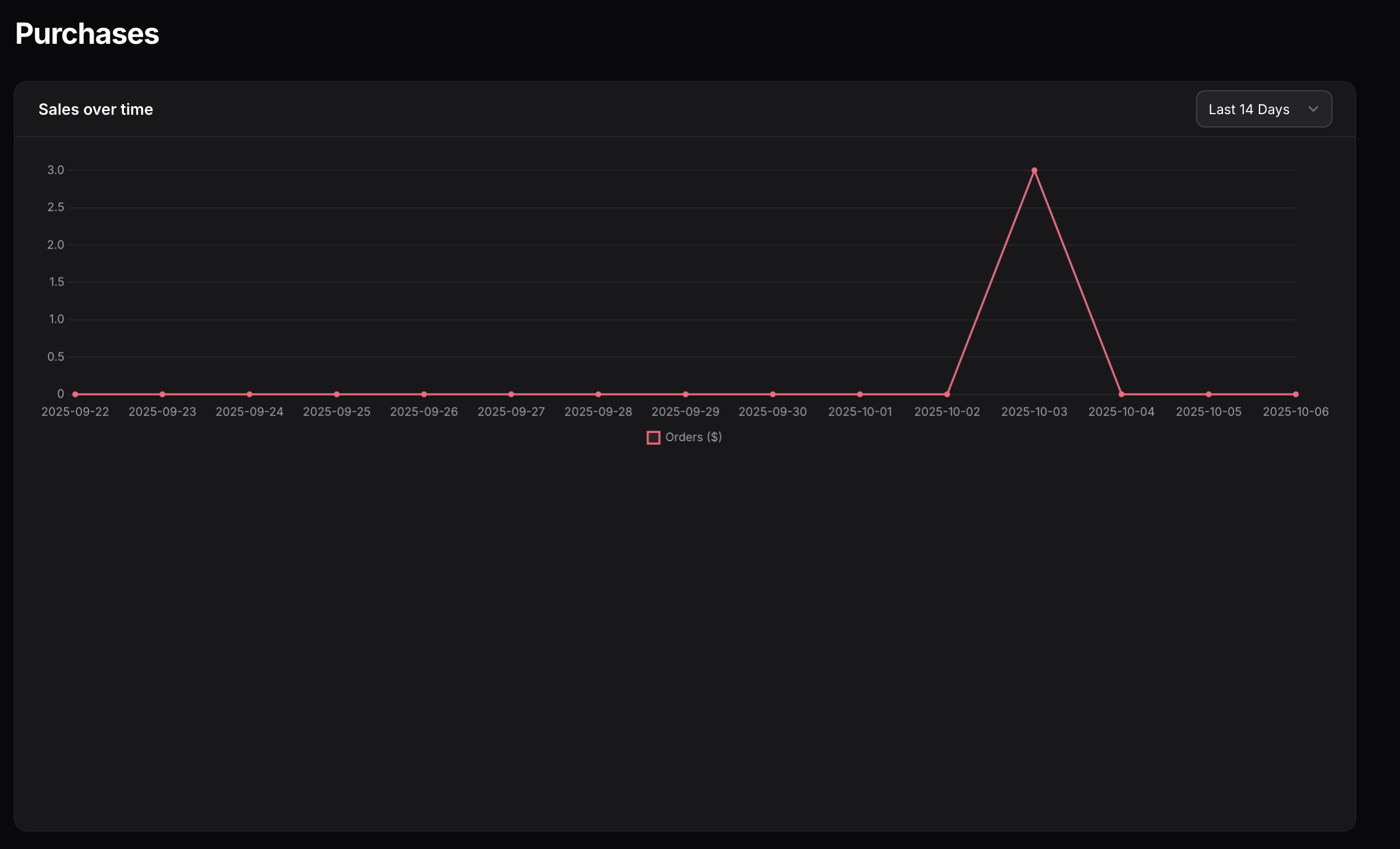Click the data point for 2025-09-24
The width and height of the screenshot is (1400, 849).
(x=249, y=394)
